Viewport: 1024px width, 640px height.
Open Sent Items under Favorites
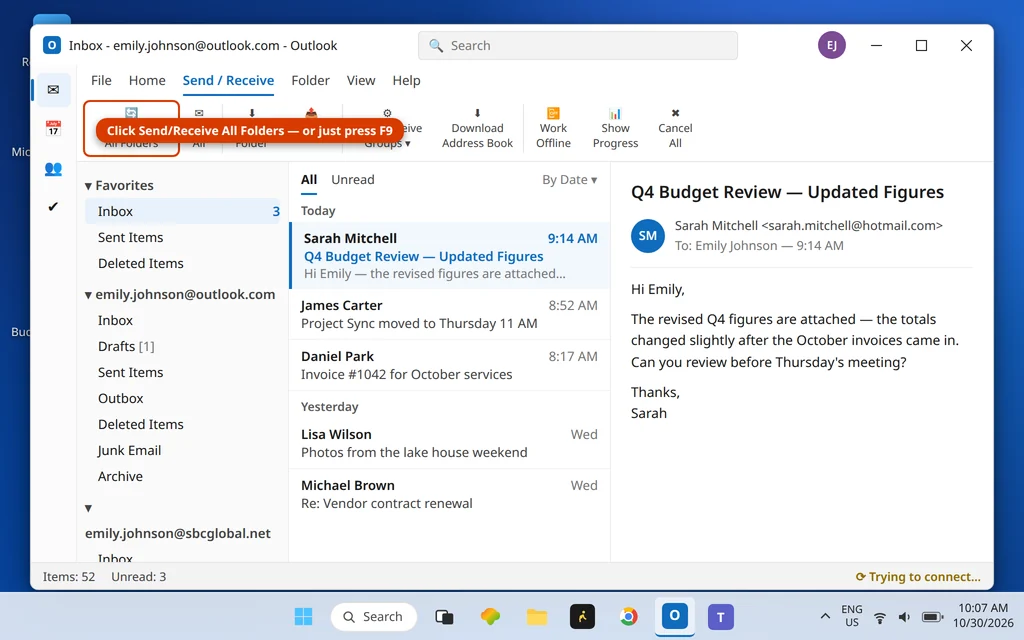click(183, 238)
